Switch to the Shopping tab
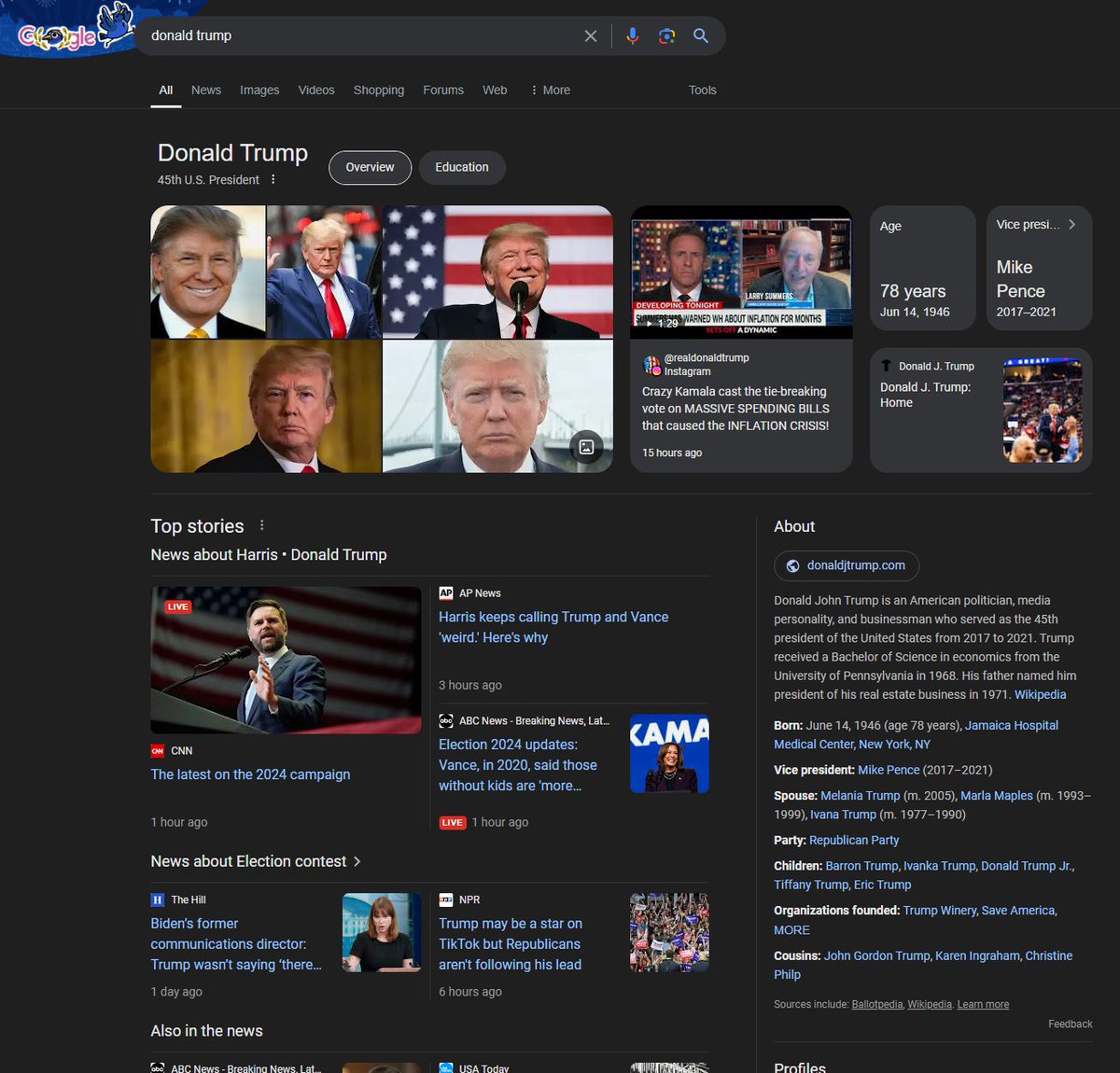Viewport: 1120px width, 1073px height. click(379, 90)
